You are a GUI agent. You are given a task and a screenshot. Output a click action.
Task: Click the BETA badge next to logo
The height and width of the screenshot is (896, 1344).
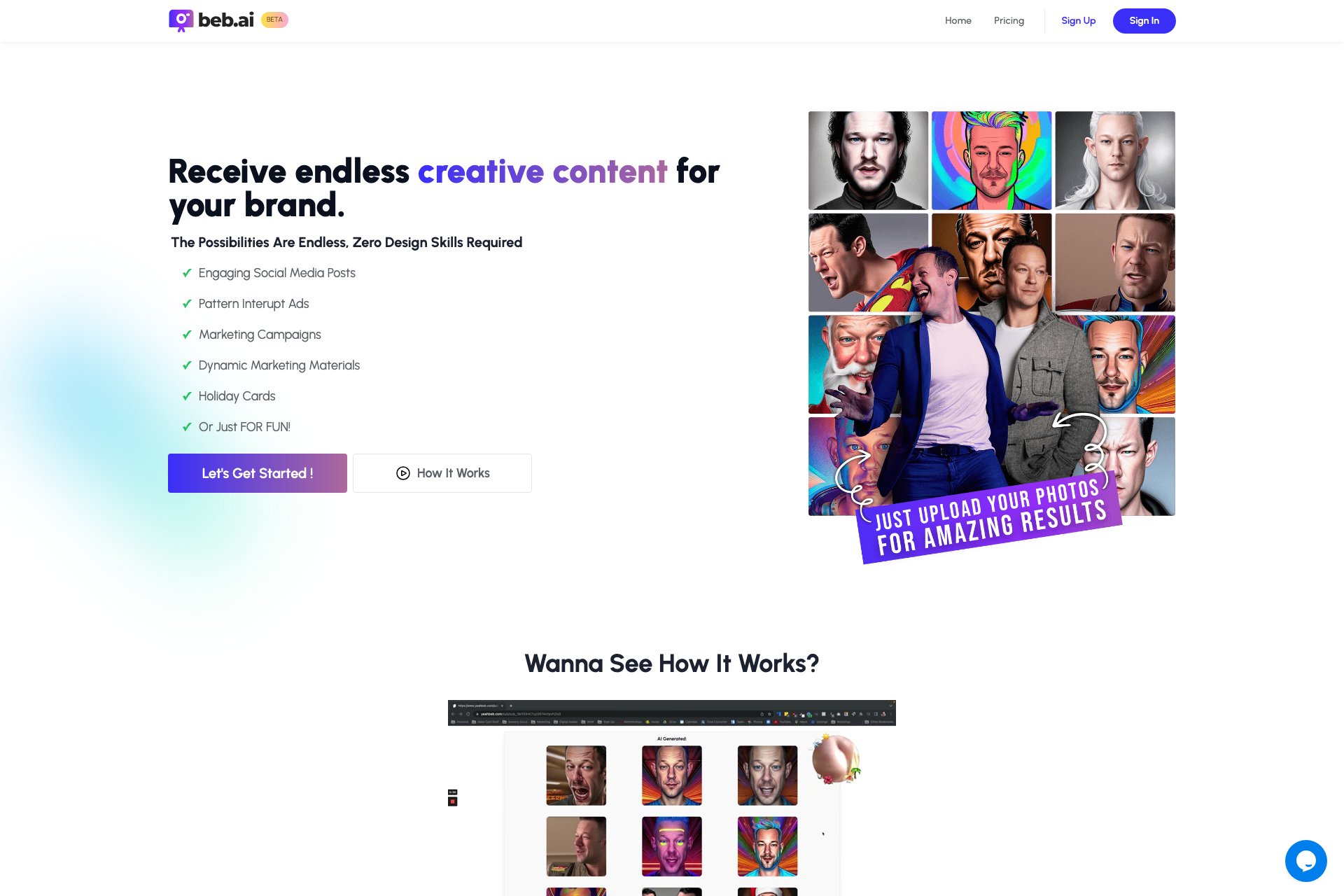274,20
